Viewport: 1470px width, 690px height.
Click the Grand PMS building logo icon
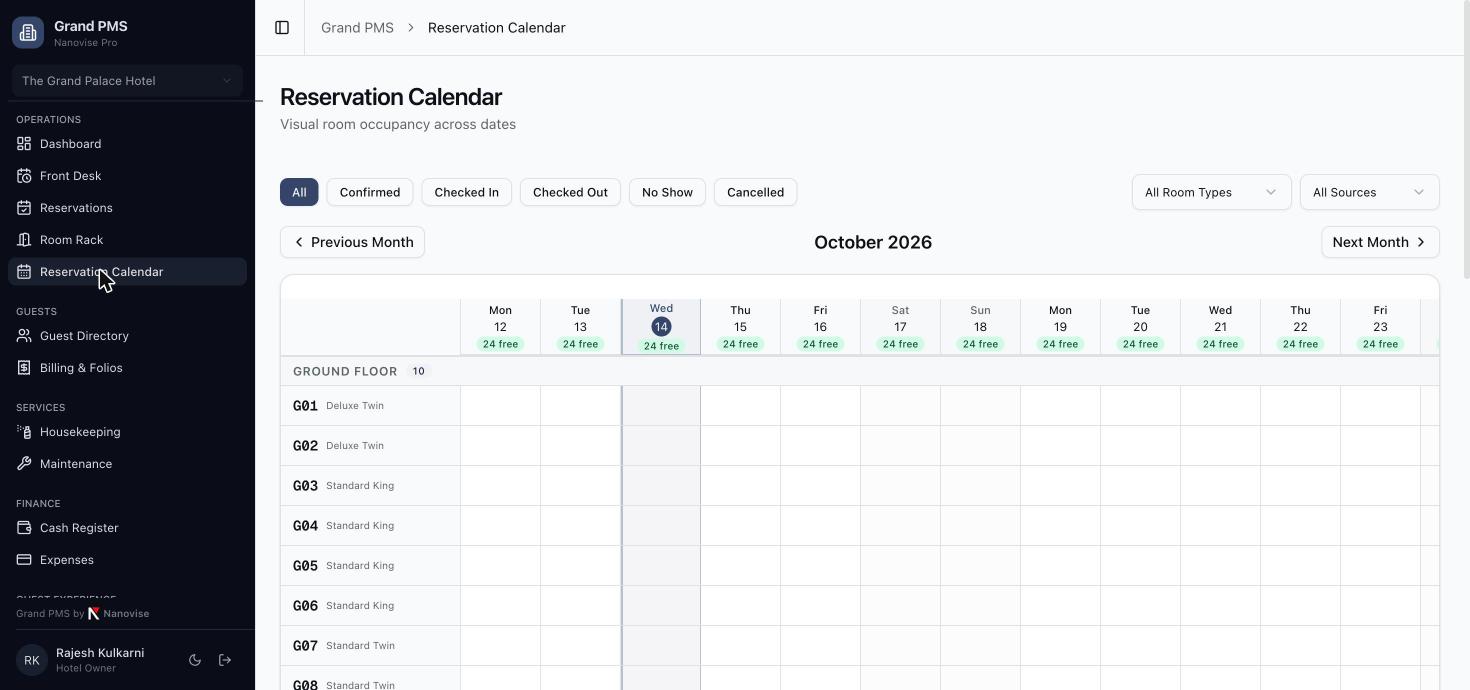point(28,32)
